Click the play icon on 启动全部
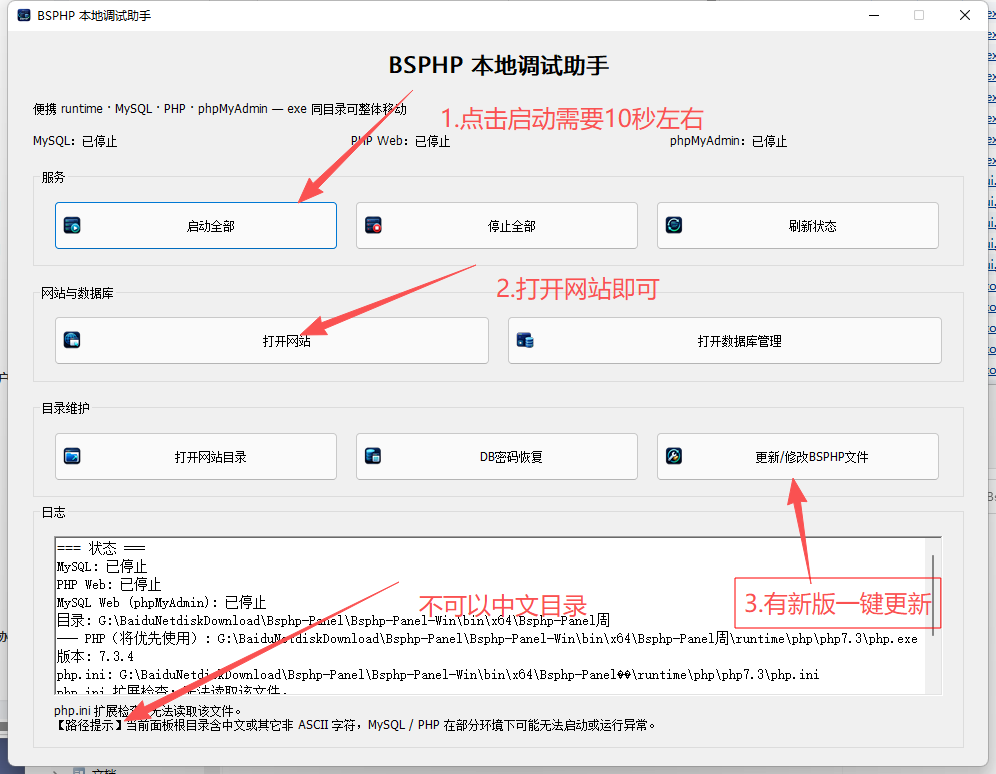The height and width of the screenshot is (774, 996). pyautogui.click(x=72, y=225)
